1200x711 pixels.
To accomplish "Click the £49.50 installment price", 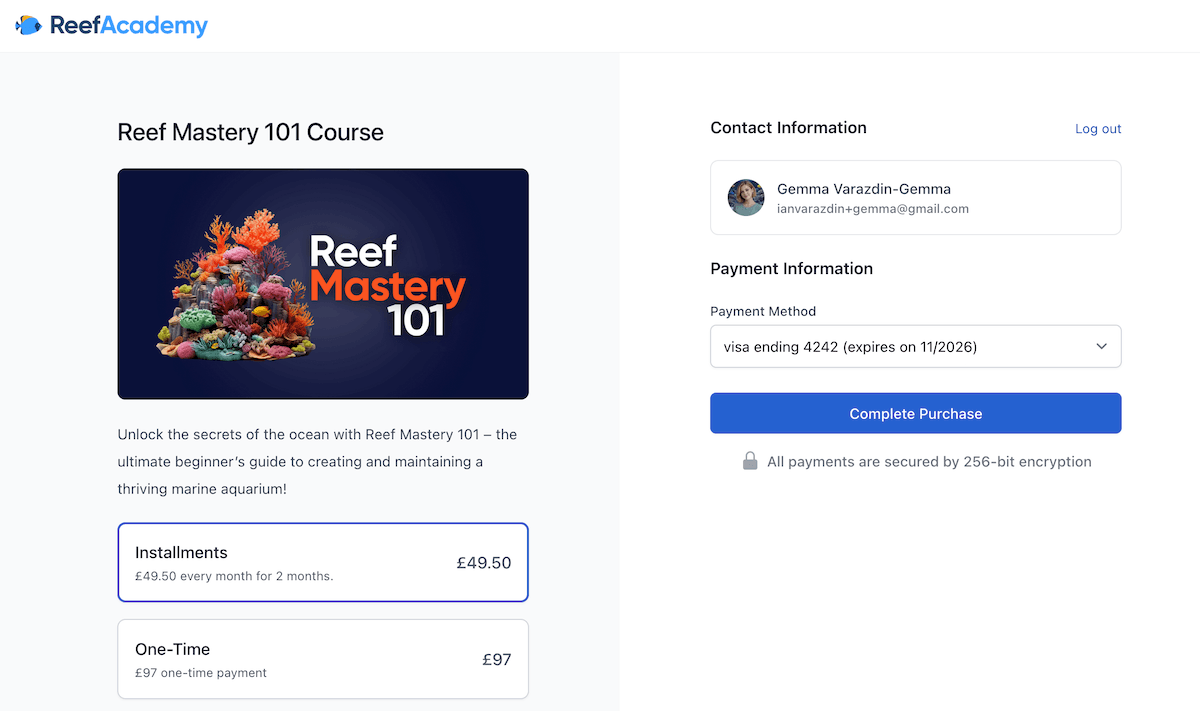I will (x=484, y=563).
